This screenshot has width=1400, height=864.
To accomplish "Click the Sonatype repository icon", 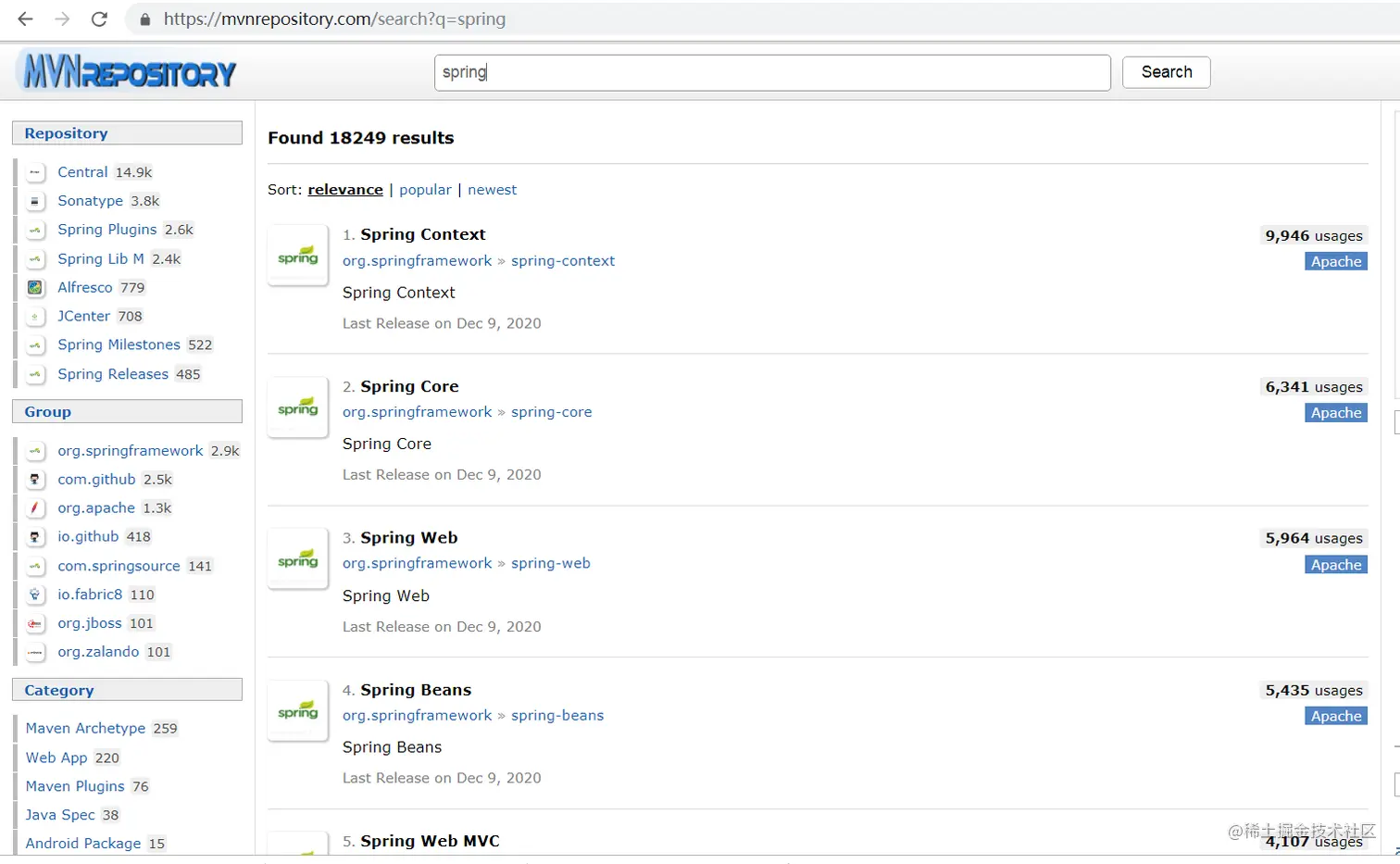I will tap(35, 201).
